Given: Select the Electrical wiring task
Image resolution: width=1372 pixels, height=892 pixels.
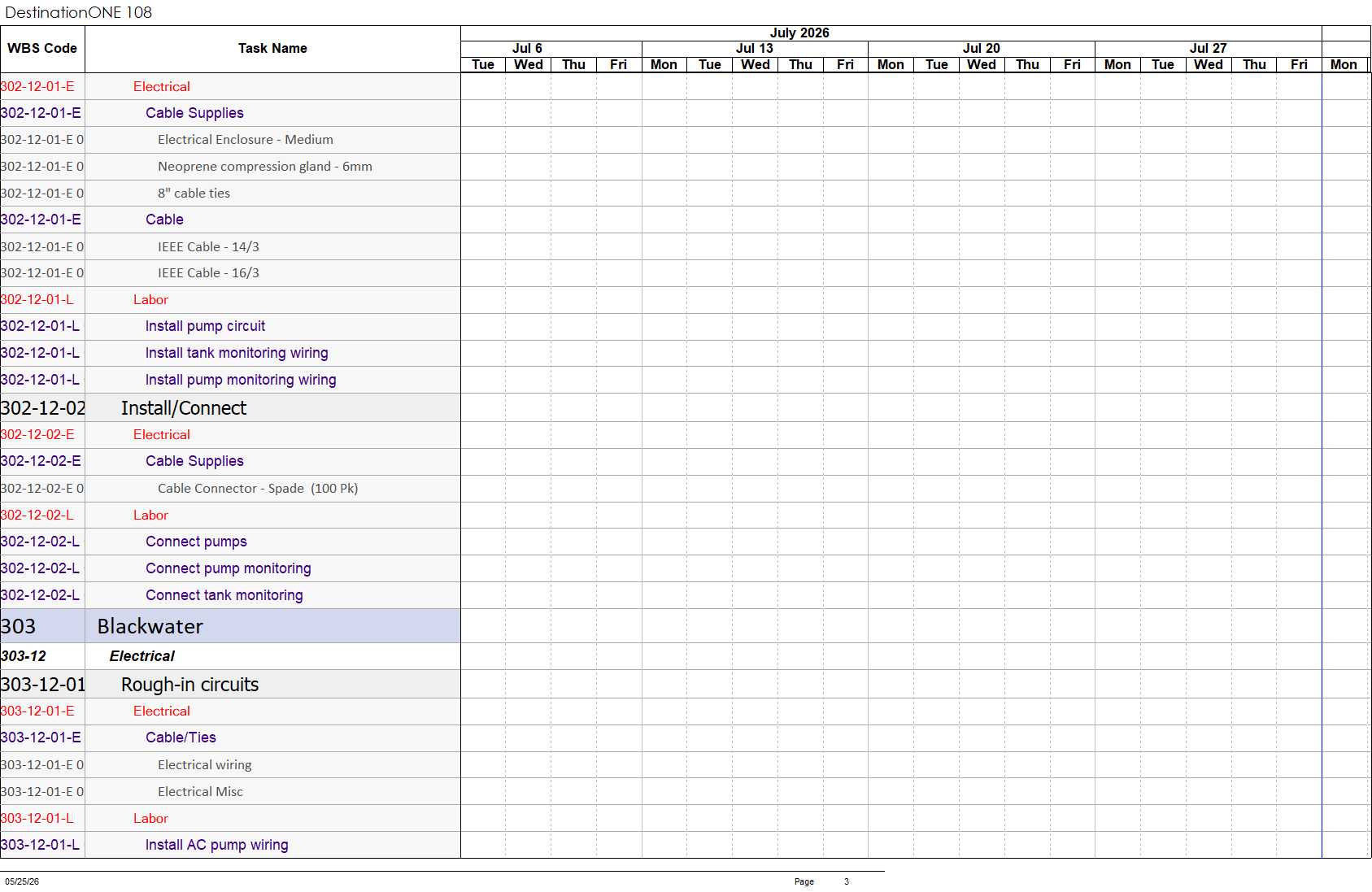Looking at the screenshot, I should click(x=205, y=765).
